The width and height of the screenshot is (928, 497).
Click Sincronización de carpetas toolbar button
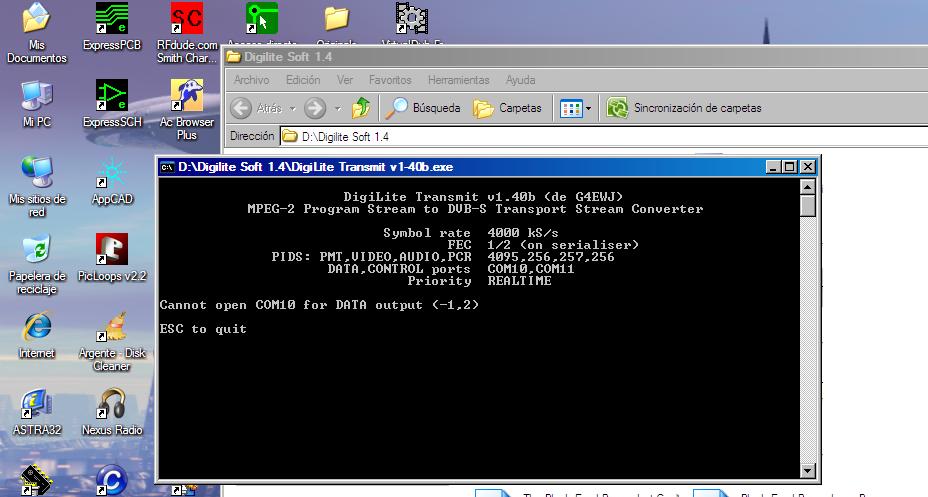coord(684,108)
